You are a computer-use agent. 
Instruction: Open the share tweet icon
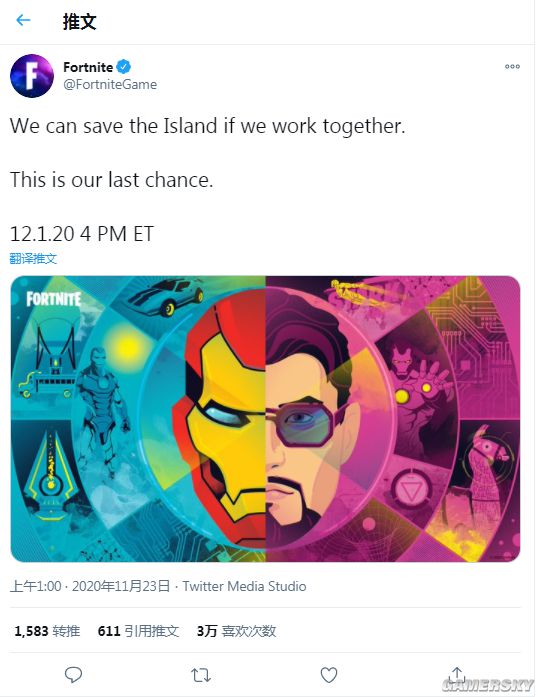pos(456,674)
